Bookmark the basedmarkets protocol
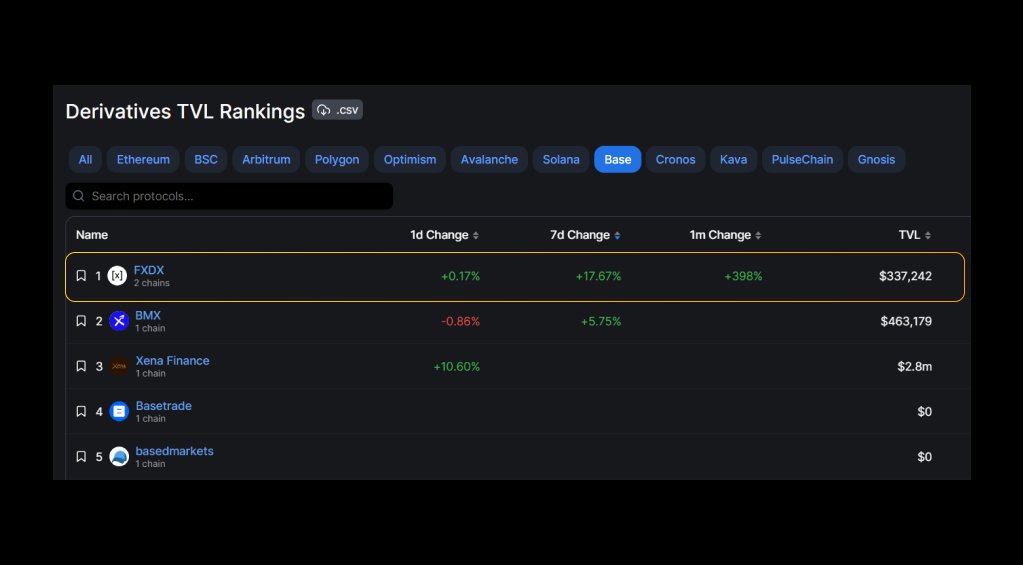Screen dimensions: 1023x565 click(81, 457)
